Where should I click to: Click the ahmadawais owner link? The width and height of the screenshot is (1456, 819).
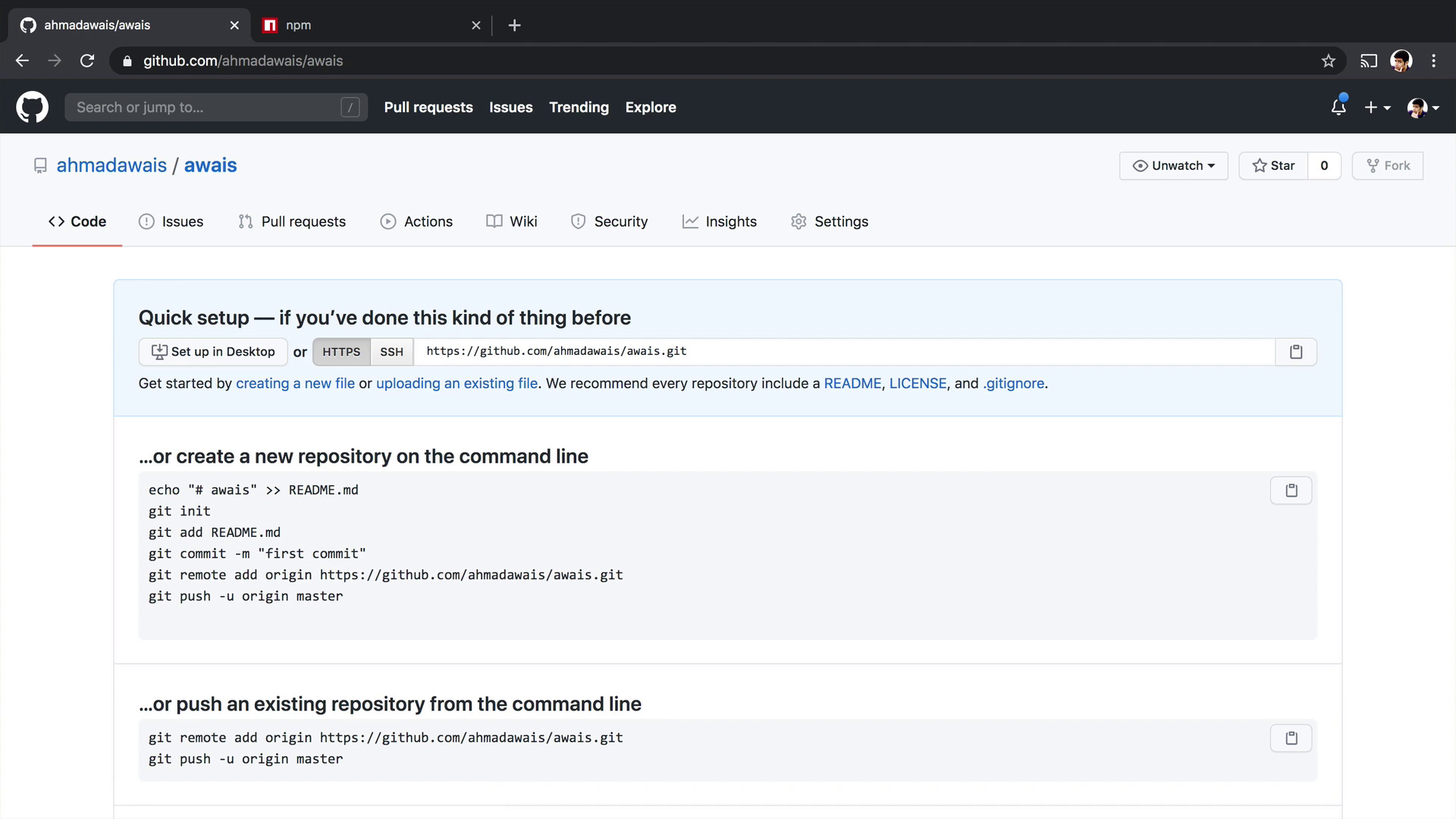pos(111,165)
